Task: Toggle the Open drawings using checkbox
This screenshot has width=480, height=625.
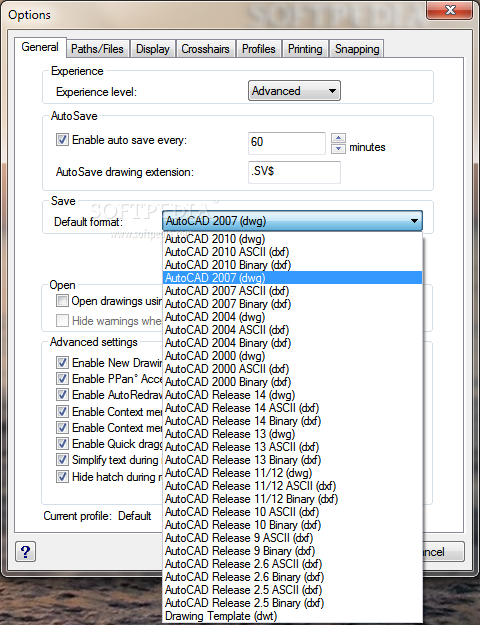Action: click(x=62, y=301)
